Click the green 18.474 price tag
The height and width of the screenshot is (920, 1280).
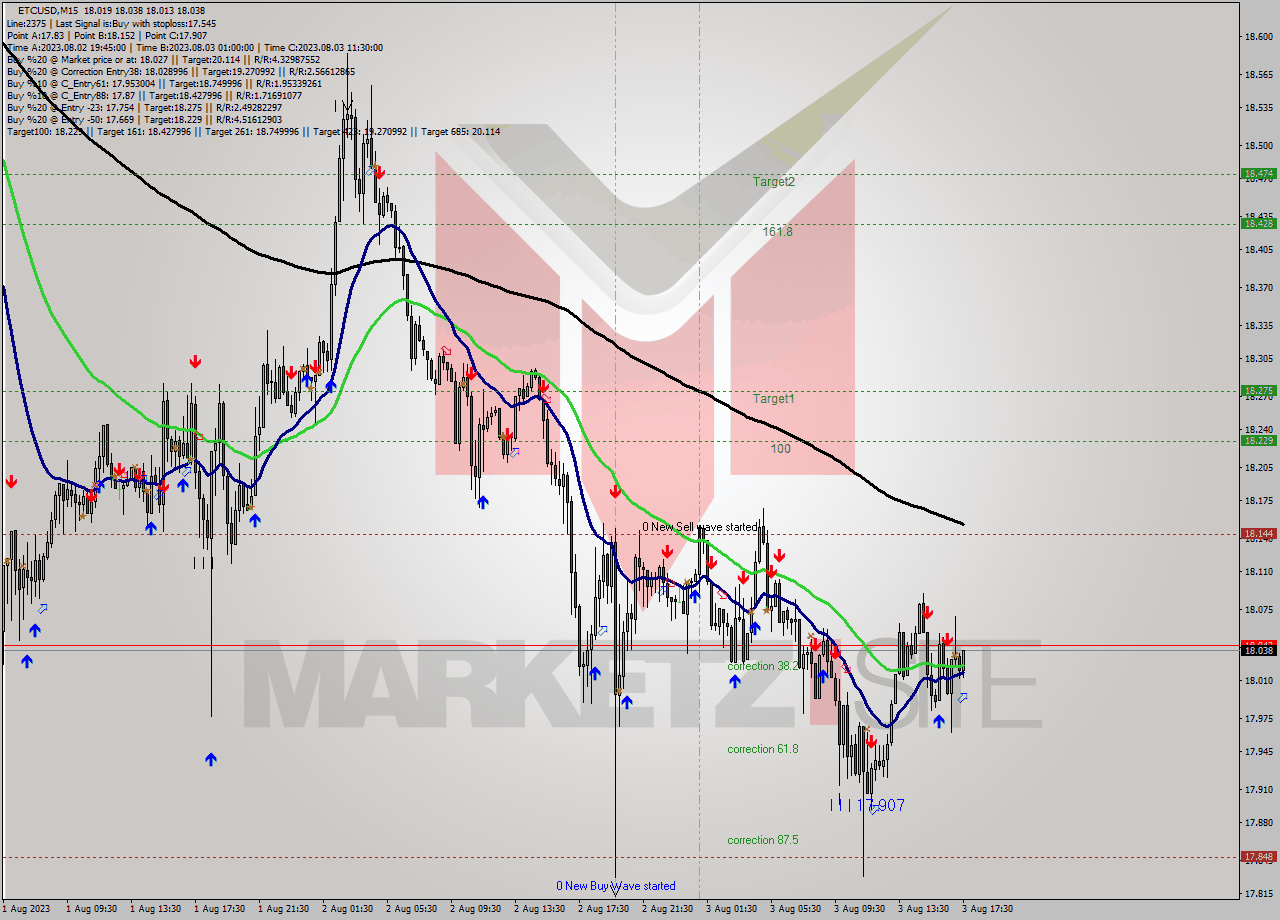[x=1258, y=174]
